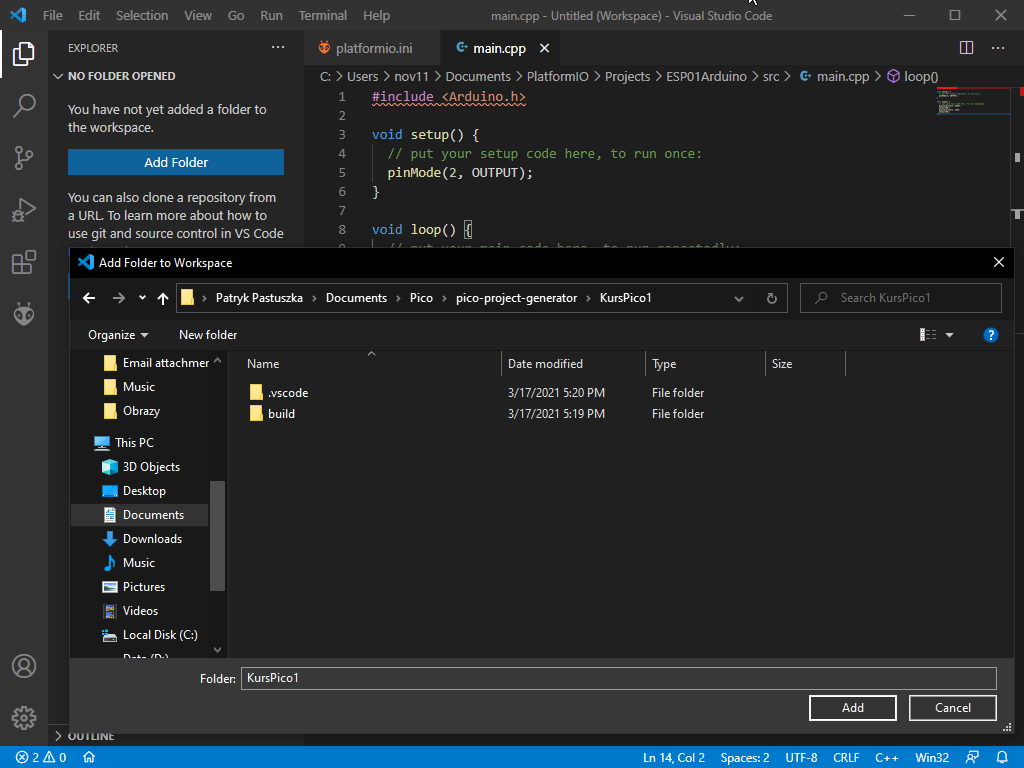Screen dimensions: 1024x768
Task: Click the UTF-8 encoding status entry
Action: pyautogui.click(x=801, y=758)
